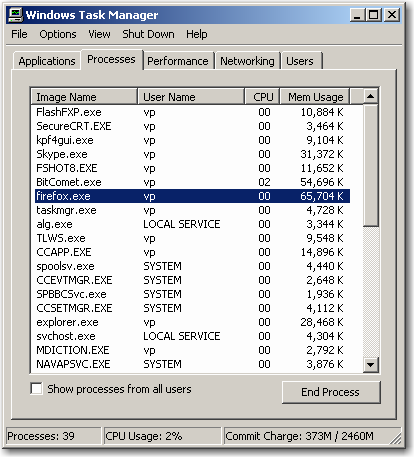Click LOCAL SERVICE user for alg.exe

coord(182,224)
